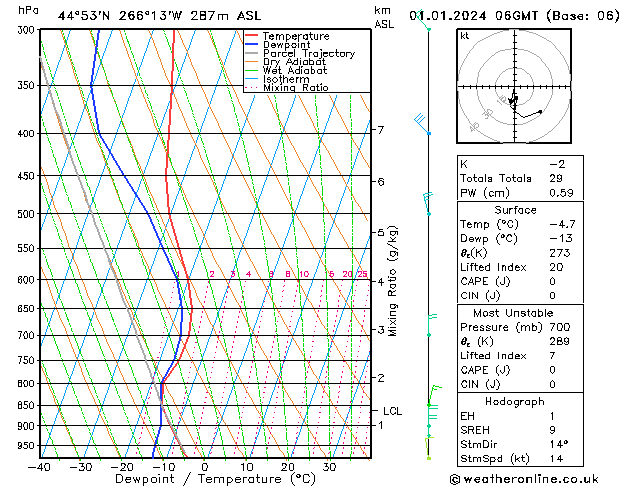The image size is (629, 486).
Task: Click the -40 temperature axis label
Action: coord(39,467)
